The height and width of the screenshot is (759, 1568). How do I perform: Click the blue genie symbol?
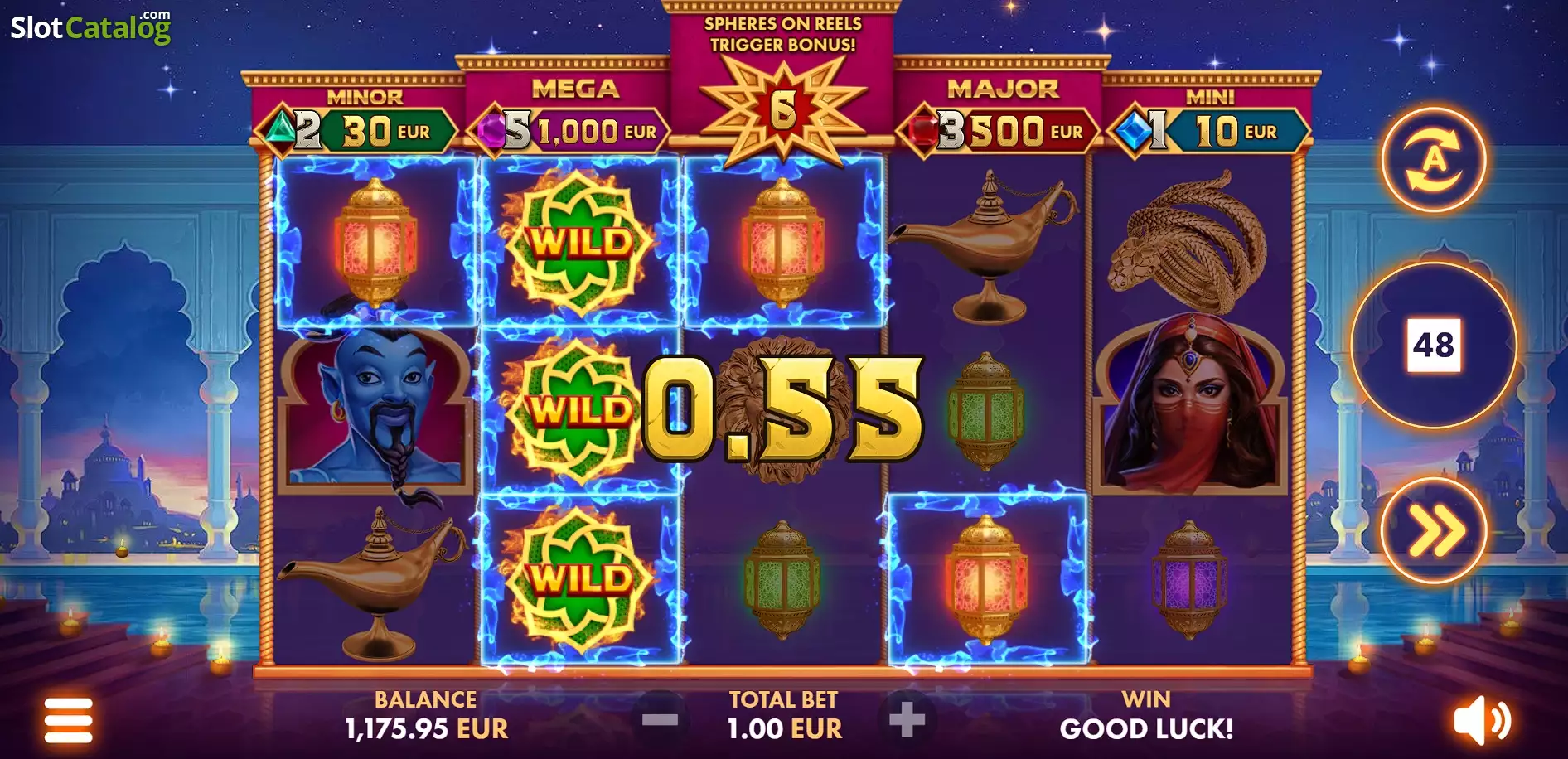(375, 412)
